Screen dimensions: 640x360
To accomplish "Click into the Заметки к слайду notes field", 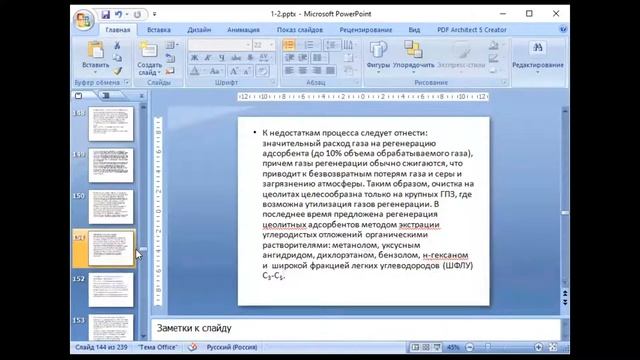I will pos(356,329).
